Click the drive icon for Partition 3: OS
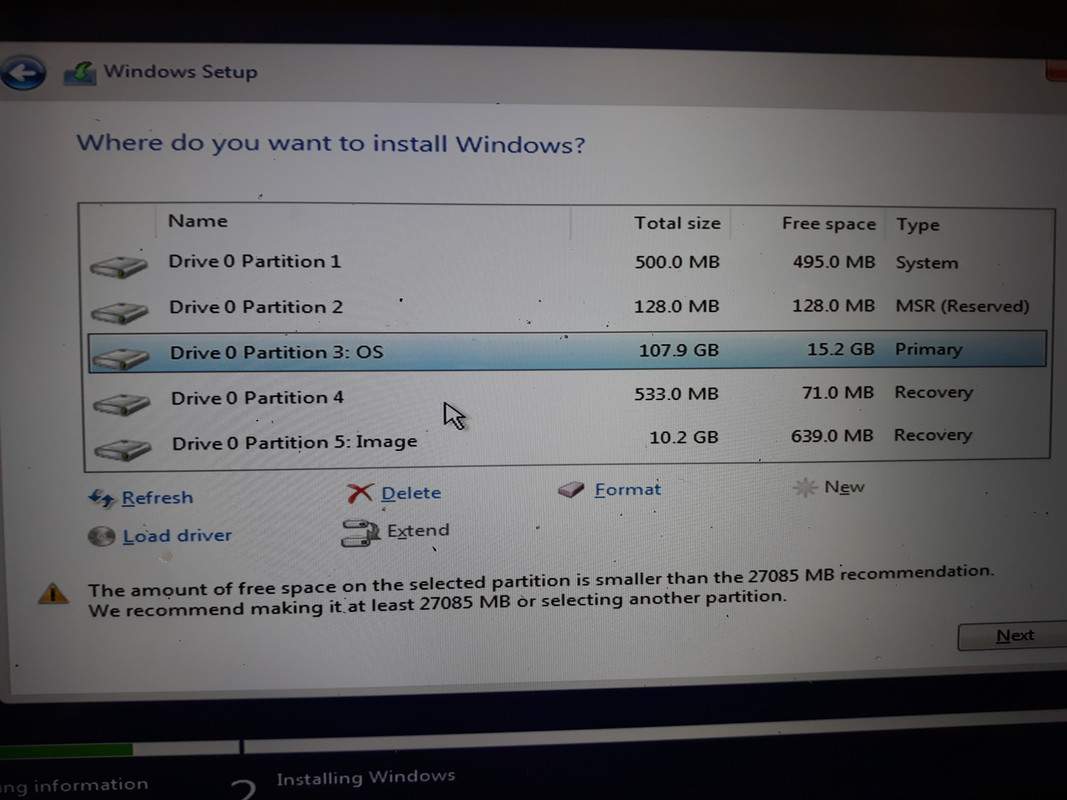 [121, 358]
